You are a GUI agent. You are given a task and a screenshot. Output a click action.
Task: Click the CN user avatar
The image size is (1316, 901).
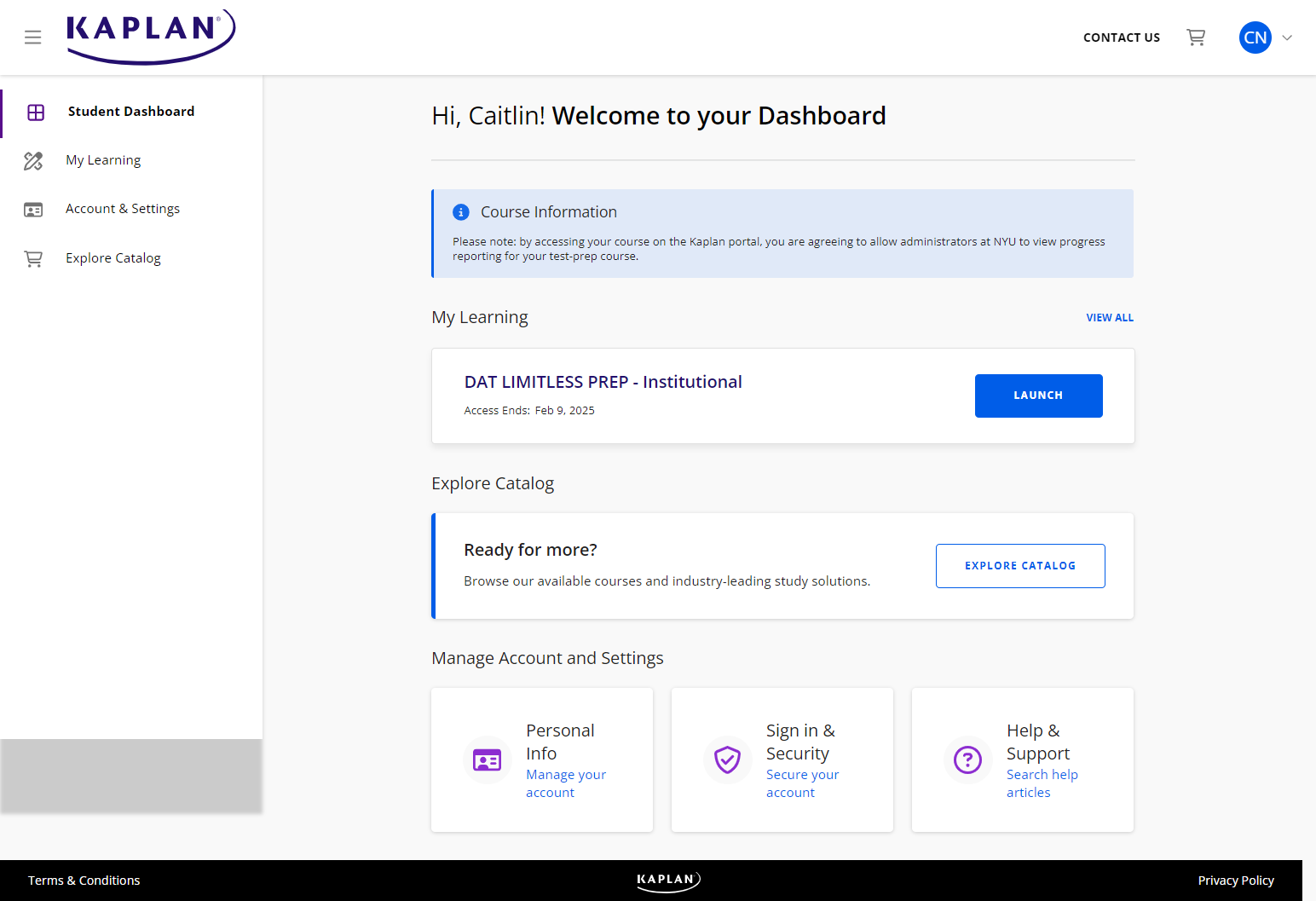1255,38
